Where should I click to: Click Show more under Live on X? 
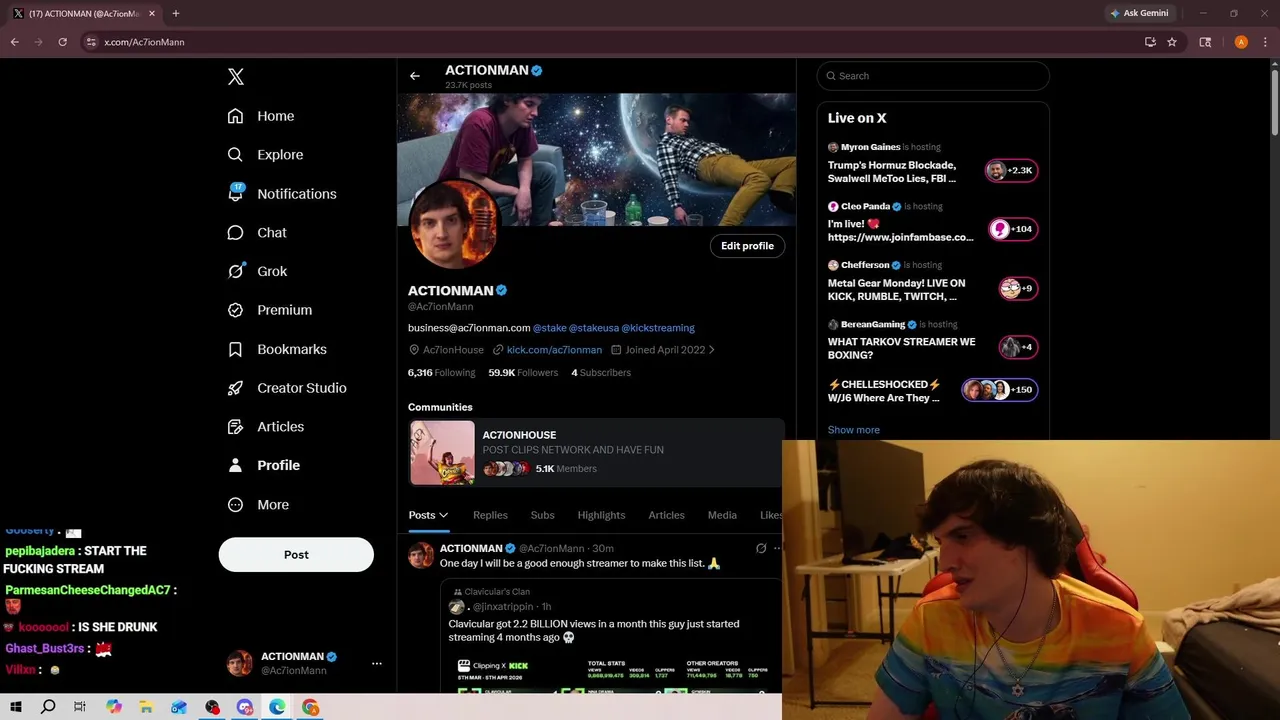pos(854,430)
